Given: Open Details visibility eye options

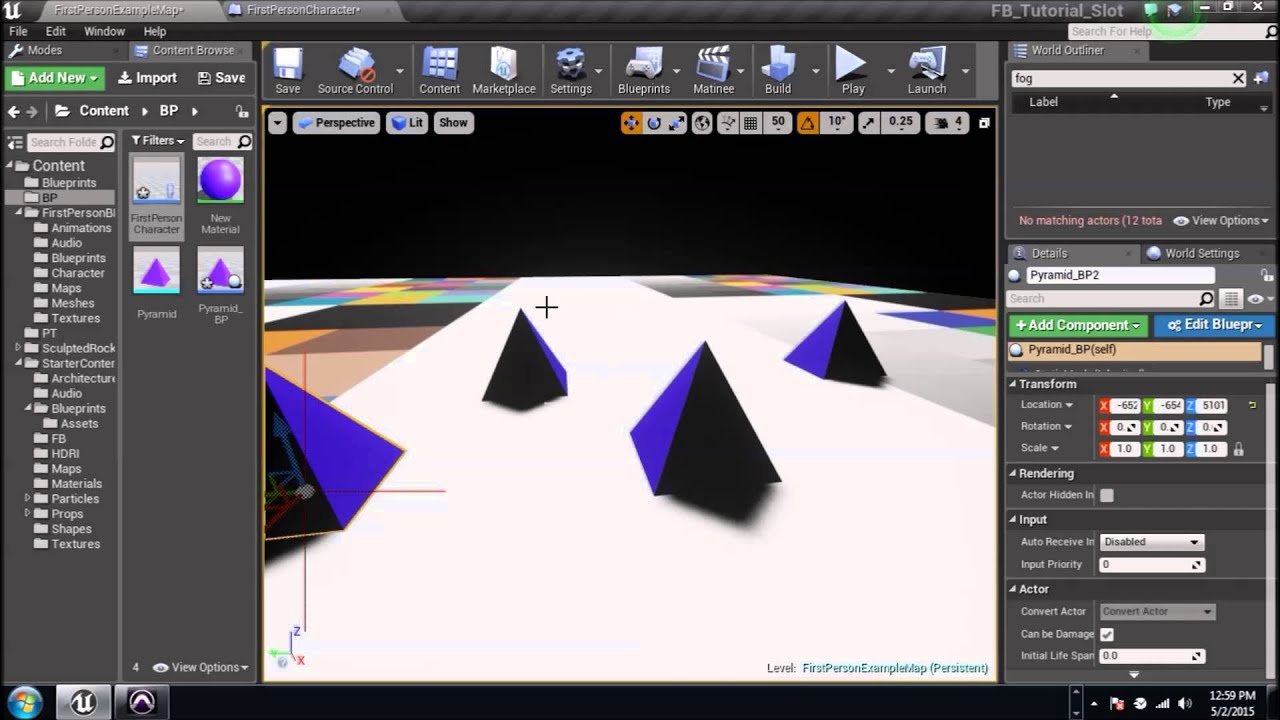Looking at the screenshot, I should pos(1259,299).
